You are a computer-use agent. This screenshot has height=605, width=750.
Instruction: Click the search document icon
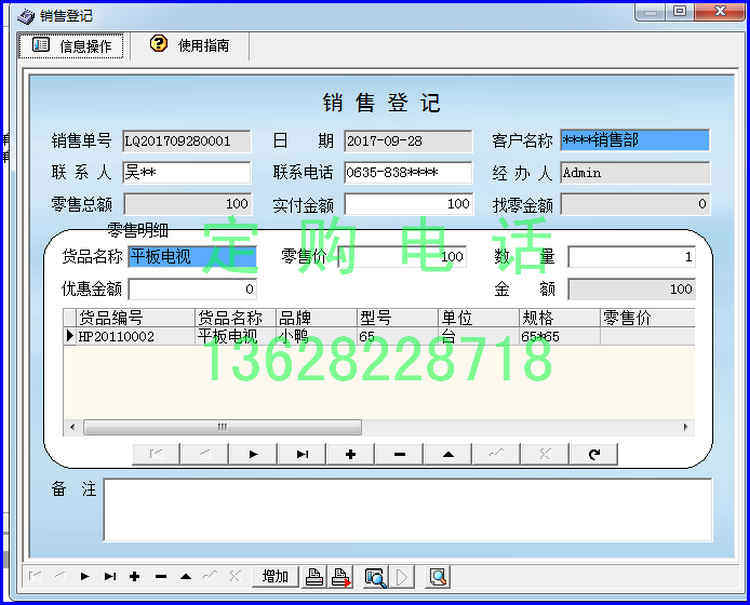[x=437, y=577]
